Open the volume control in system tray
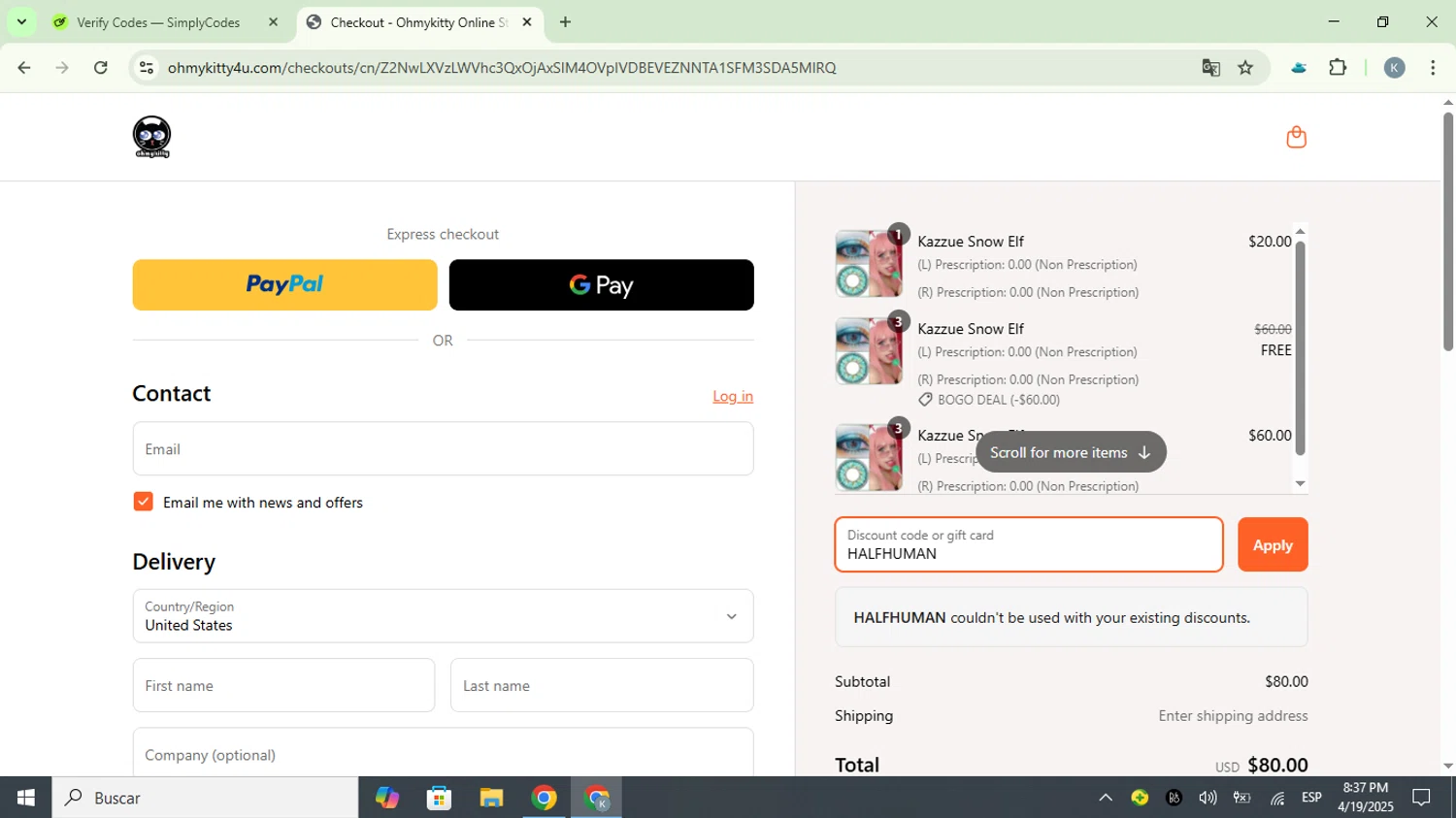 pos(1208,798)
